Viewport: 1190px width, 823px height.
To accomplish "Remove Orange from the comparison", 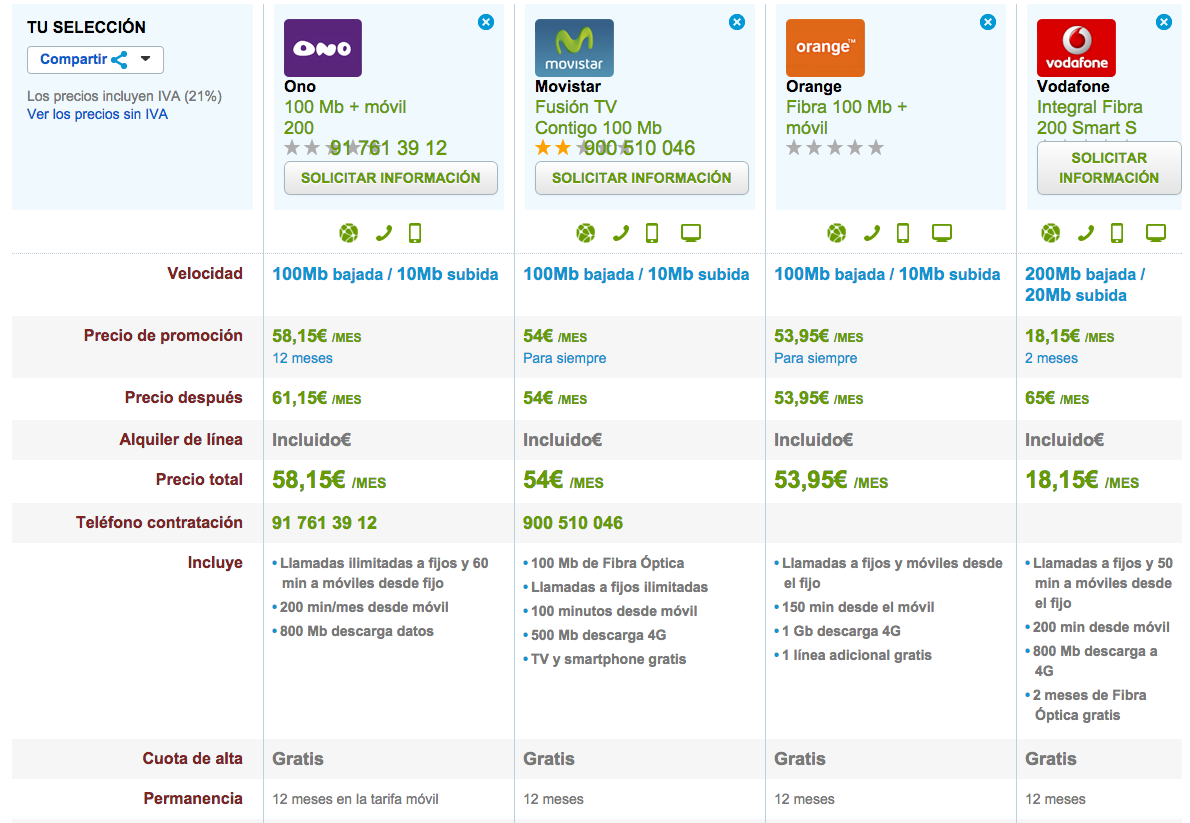I will pyautogui.click(x=988, y=22).
